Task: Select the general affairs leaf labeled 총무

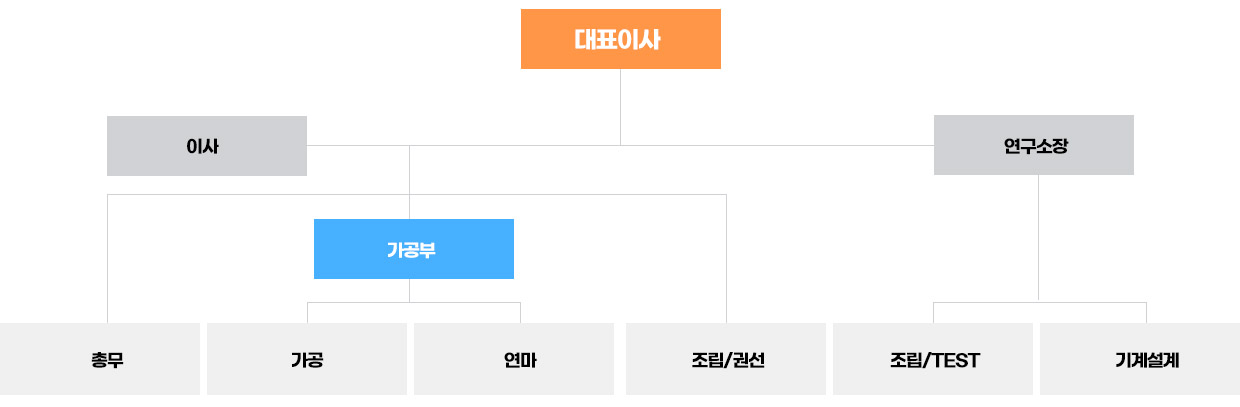Action: click(100, 359)
